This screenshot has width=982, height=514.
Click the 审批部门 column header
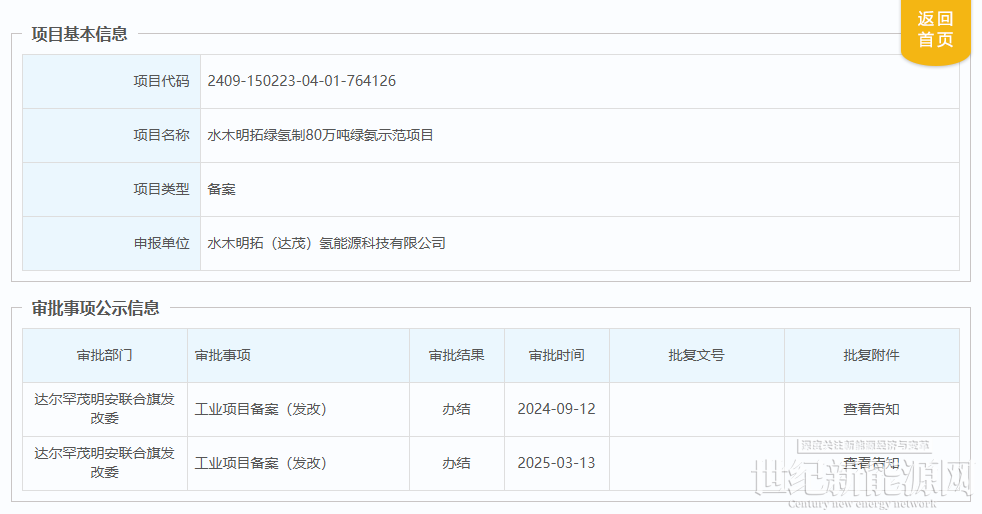pos(104,355)
